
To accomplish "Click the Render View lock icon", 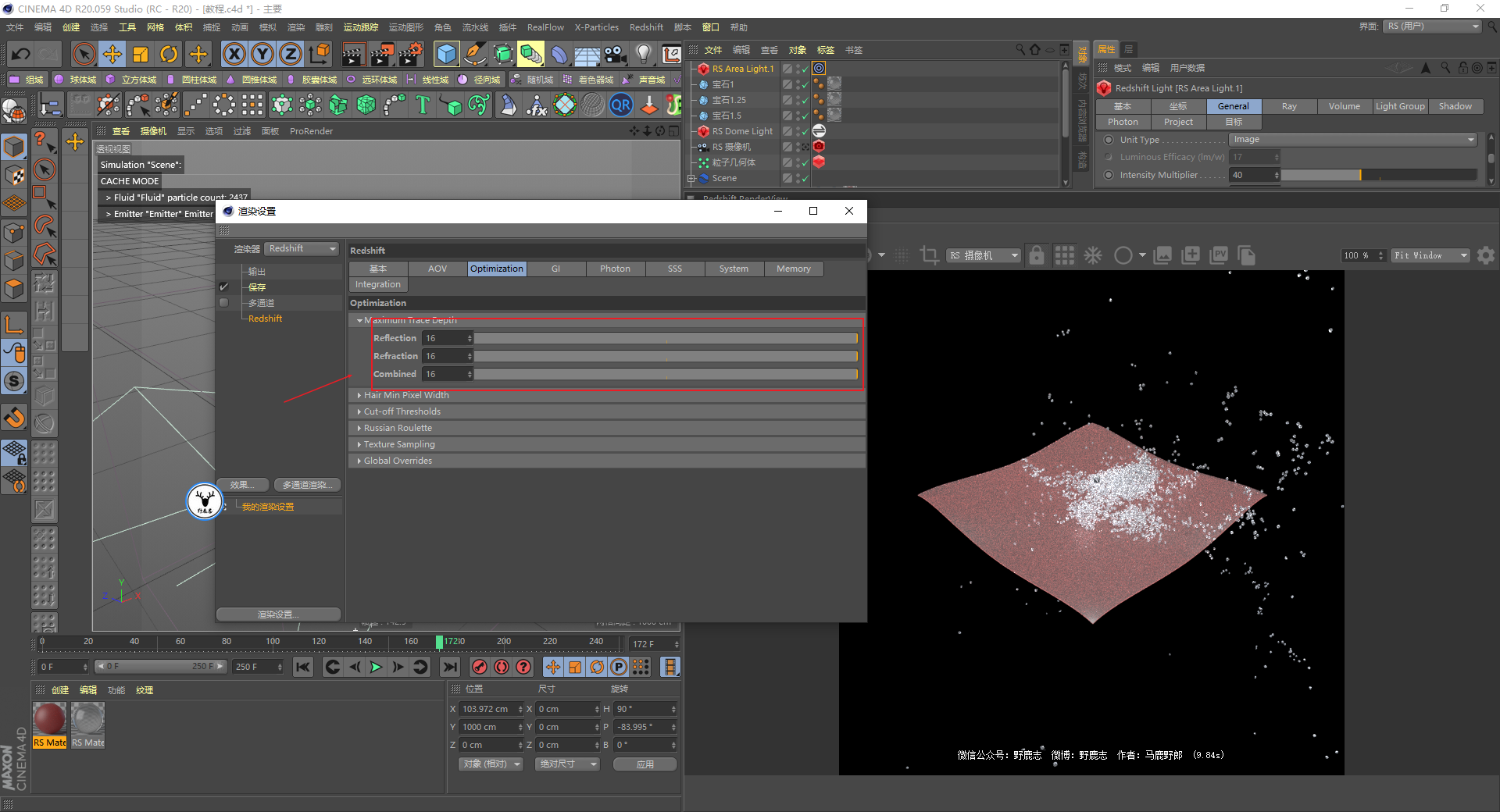I will point(1036,255).
